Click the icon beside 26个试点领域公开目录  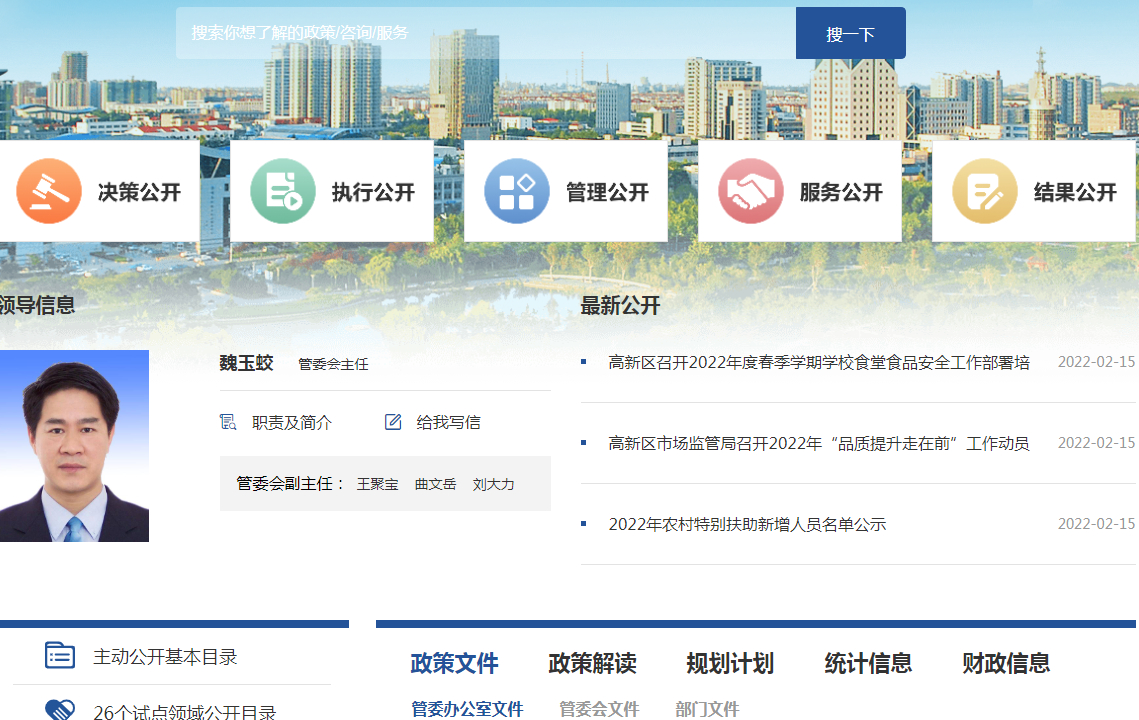[60, 710]
